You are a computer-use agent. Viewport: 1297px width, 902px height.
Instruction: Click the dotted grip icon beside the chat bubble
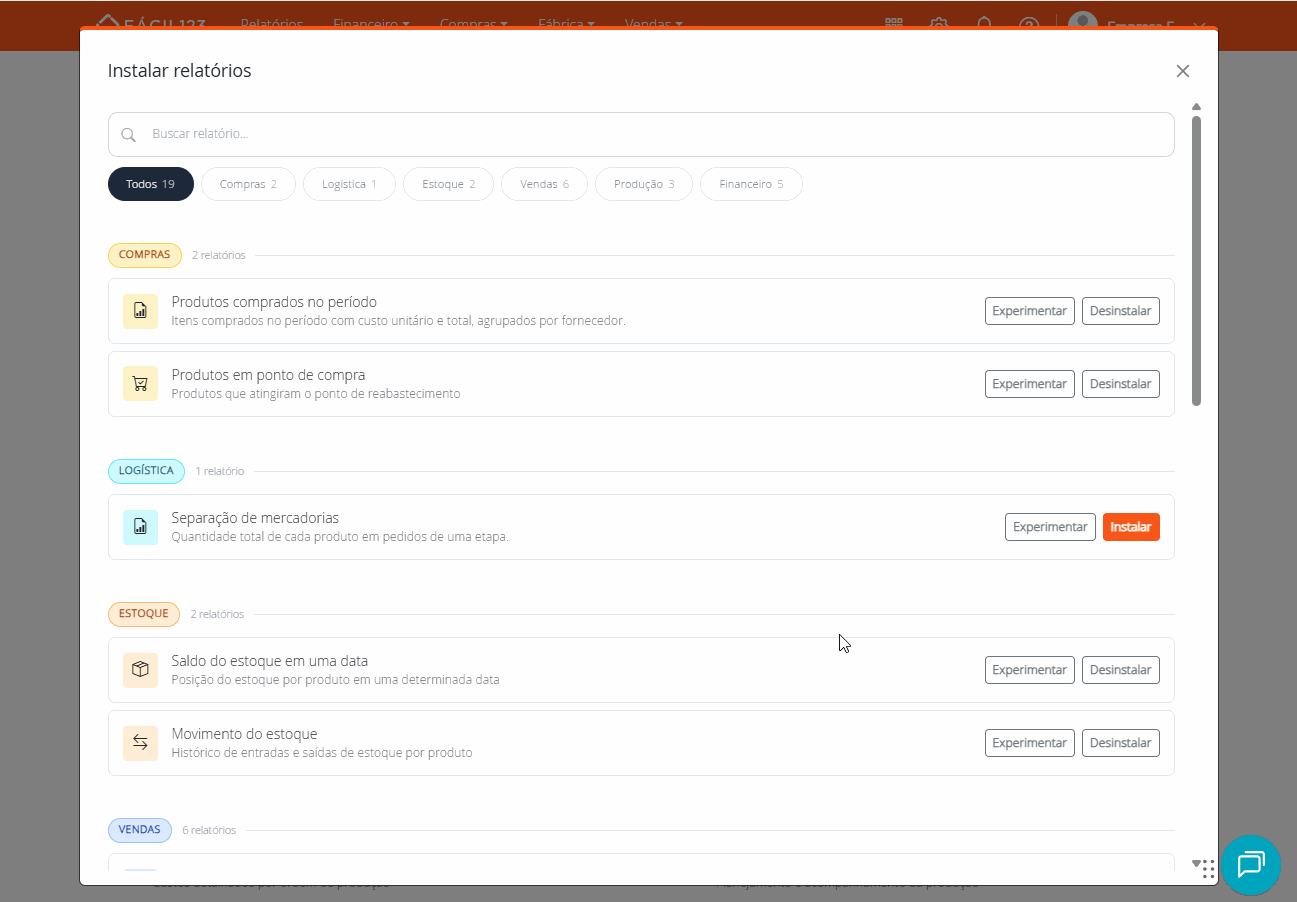1208,868
